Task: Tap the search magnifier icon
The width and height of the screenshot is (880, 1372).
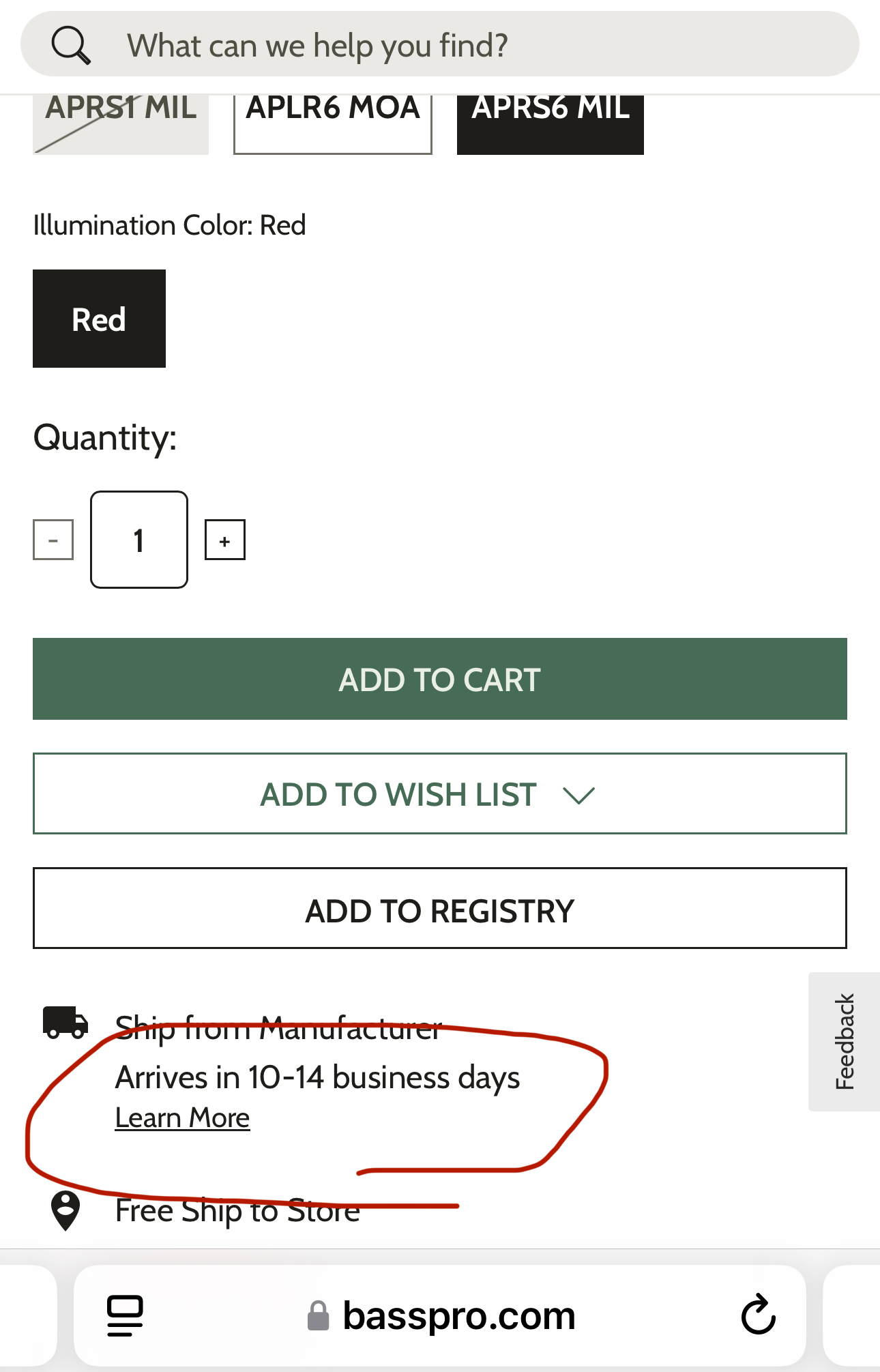Action: pyautogui.click(x=71, y=46)
